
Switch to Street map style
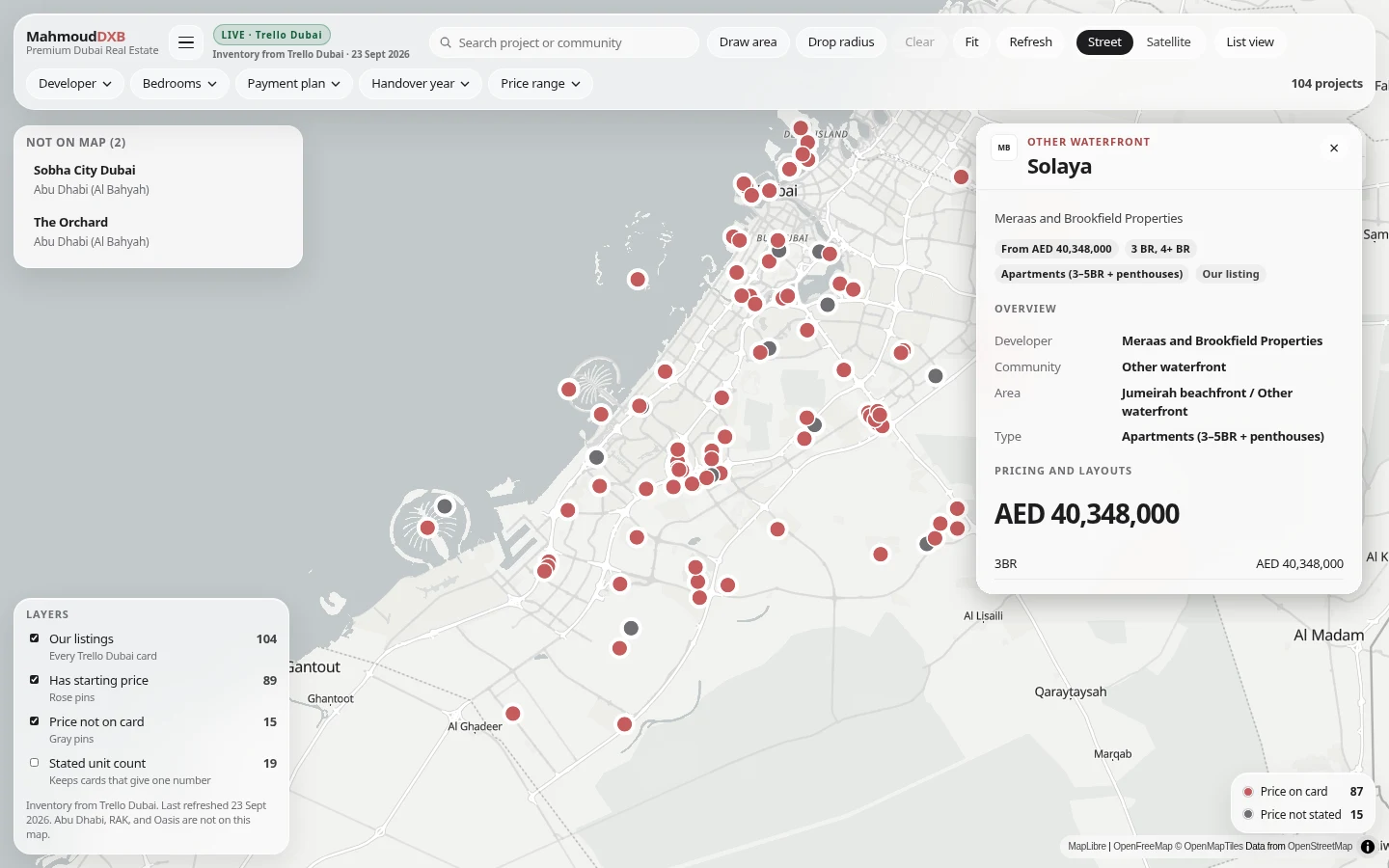[1104, 42]
